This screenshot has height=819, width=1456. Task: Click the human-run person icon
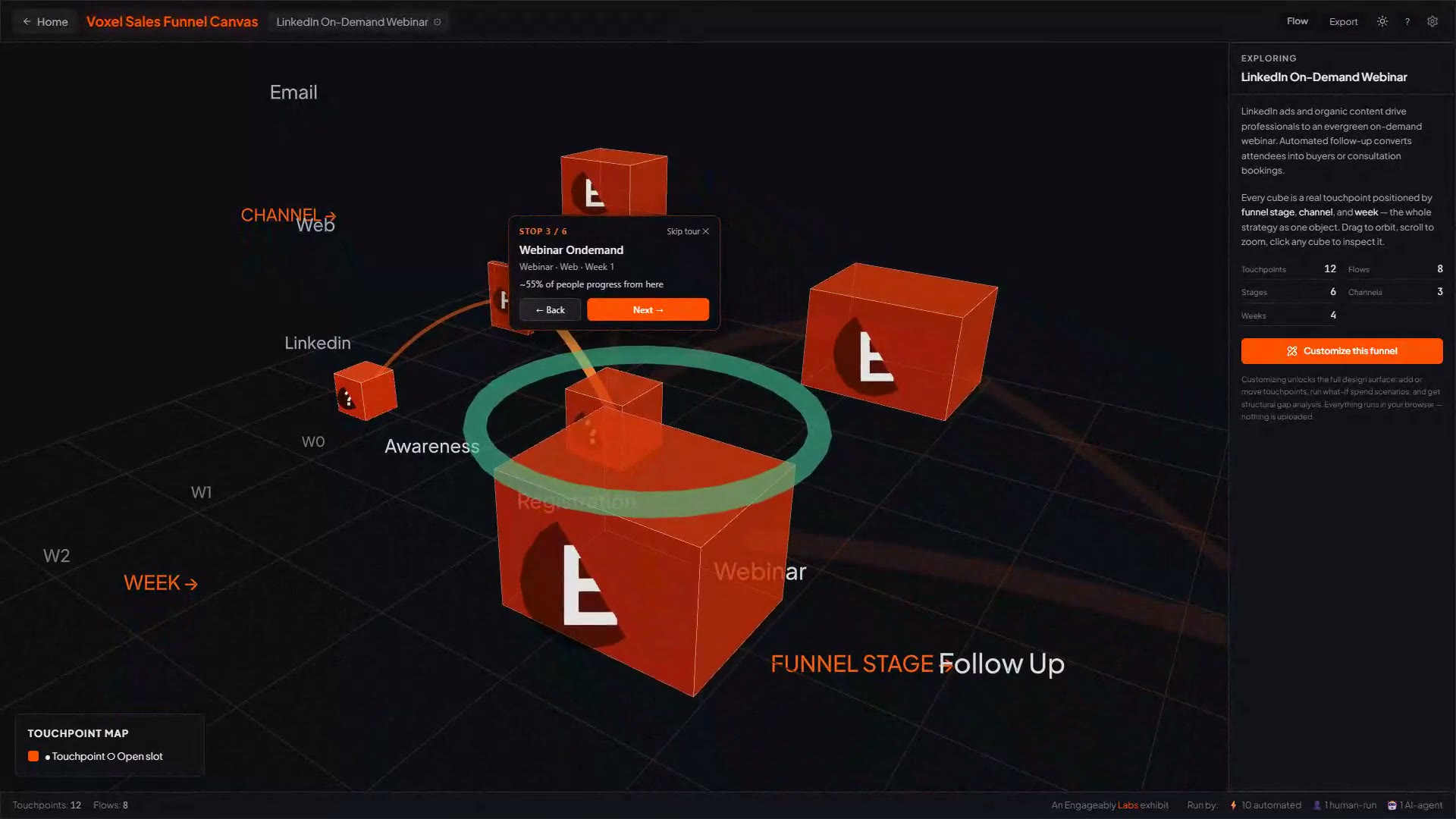tap(1317, 805)
